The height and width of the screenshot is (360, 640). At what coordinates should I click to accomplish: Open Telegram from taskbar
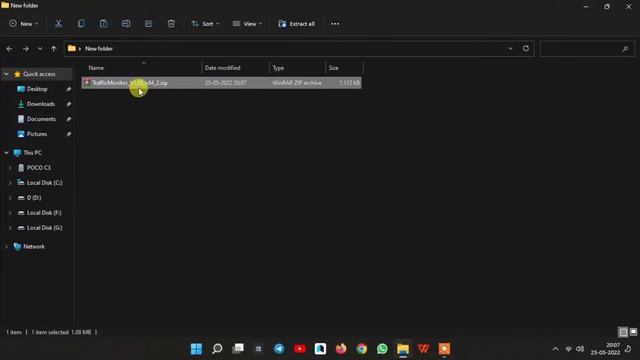[279, 349]
